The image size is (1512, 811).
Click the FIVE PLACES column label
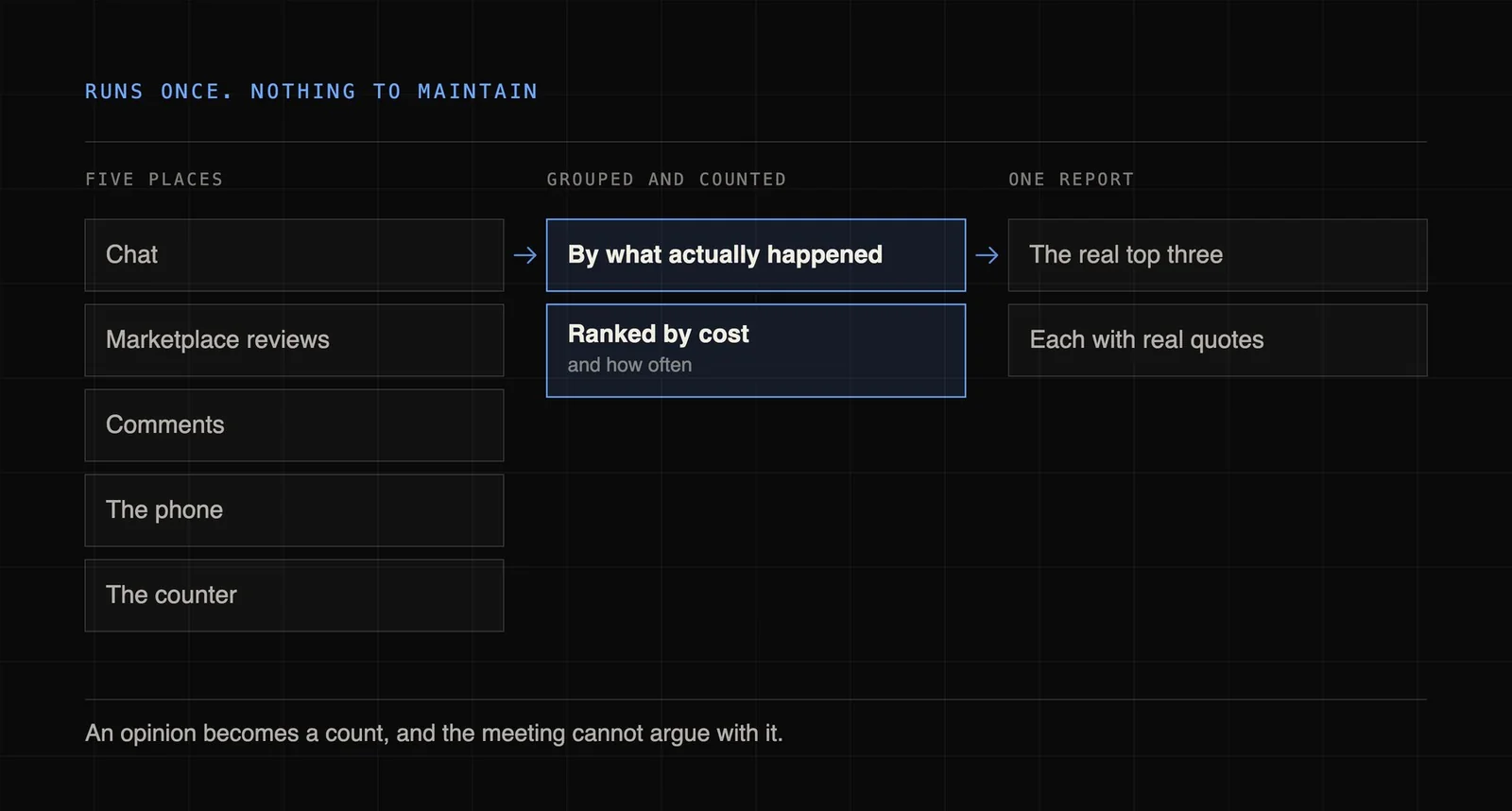click(154, 180)
